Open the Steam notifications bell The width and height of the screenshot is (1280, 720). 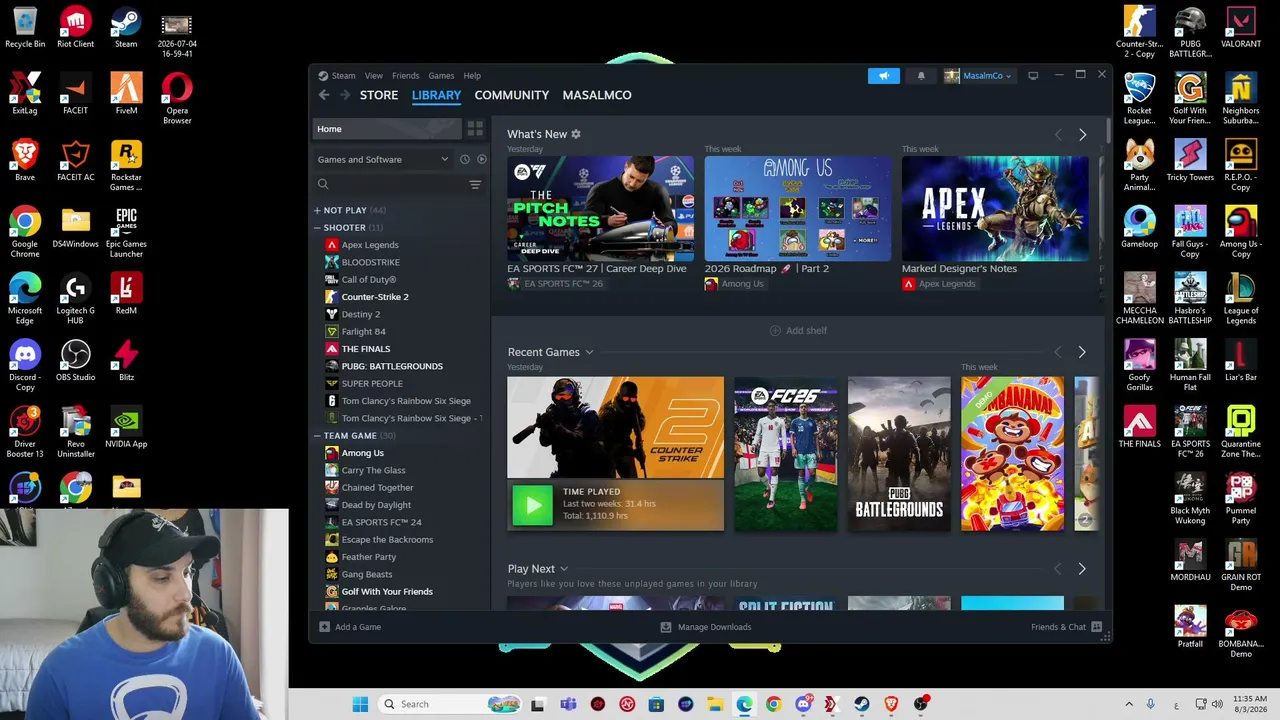coord(921,75)
